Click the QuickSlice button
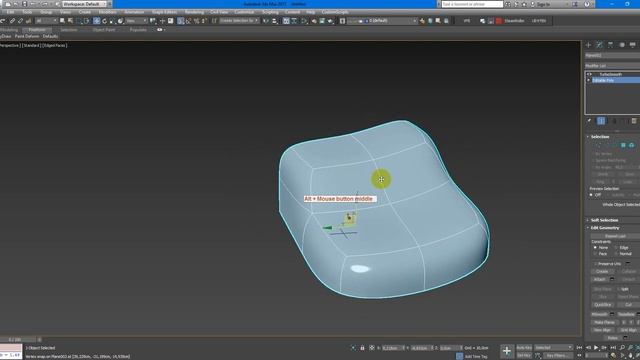The image size is (640, 360). point(602,304)
